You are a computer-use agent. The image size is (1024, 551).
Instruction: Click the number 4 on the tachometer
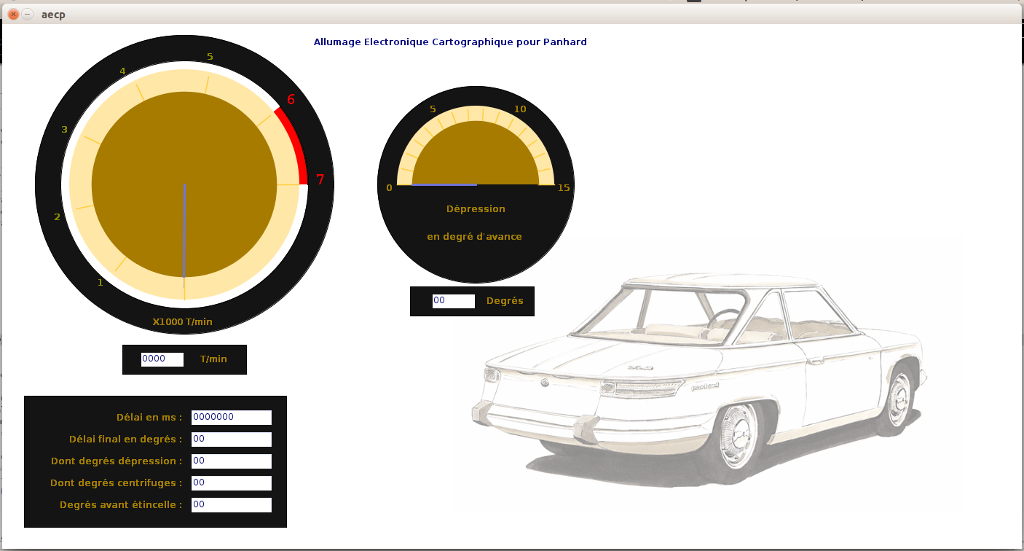click(x=122, y=71)
